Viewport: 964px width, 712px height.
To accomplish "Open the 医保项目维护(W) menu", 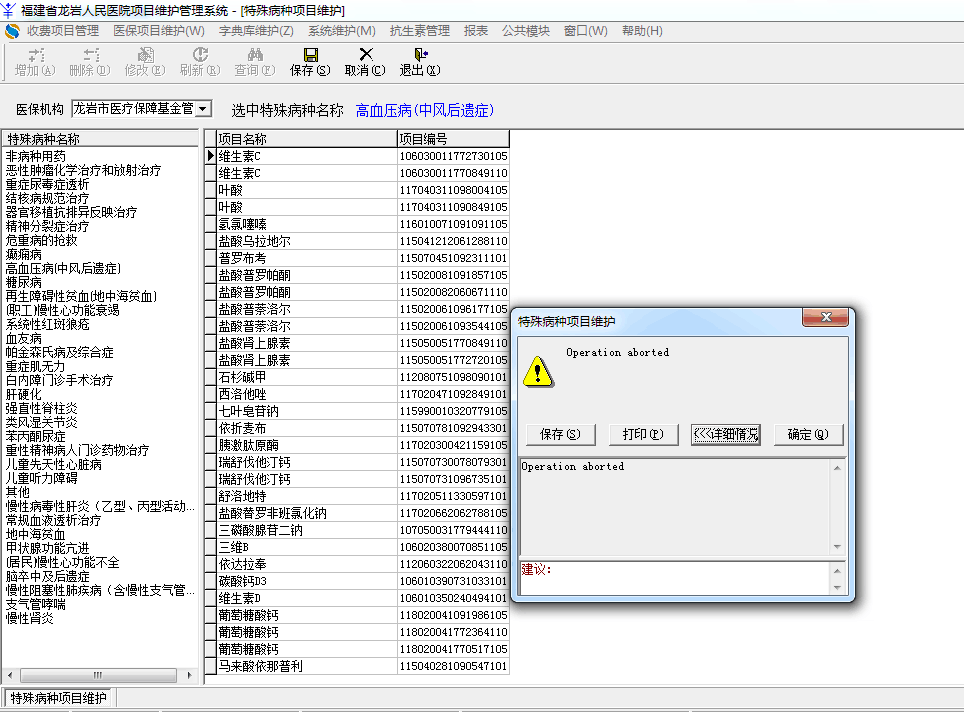I will point(159,31).
